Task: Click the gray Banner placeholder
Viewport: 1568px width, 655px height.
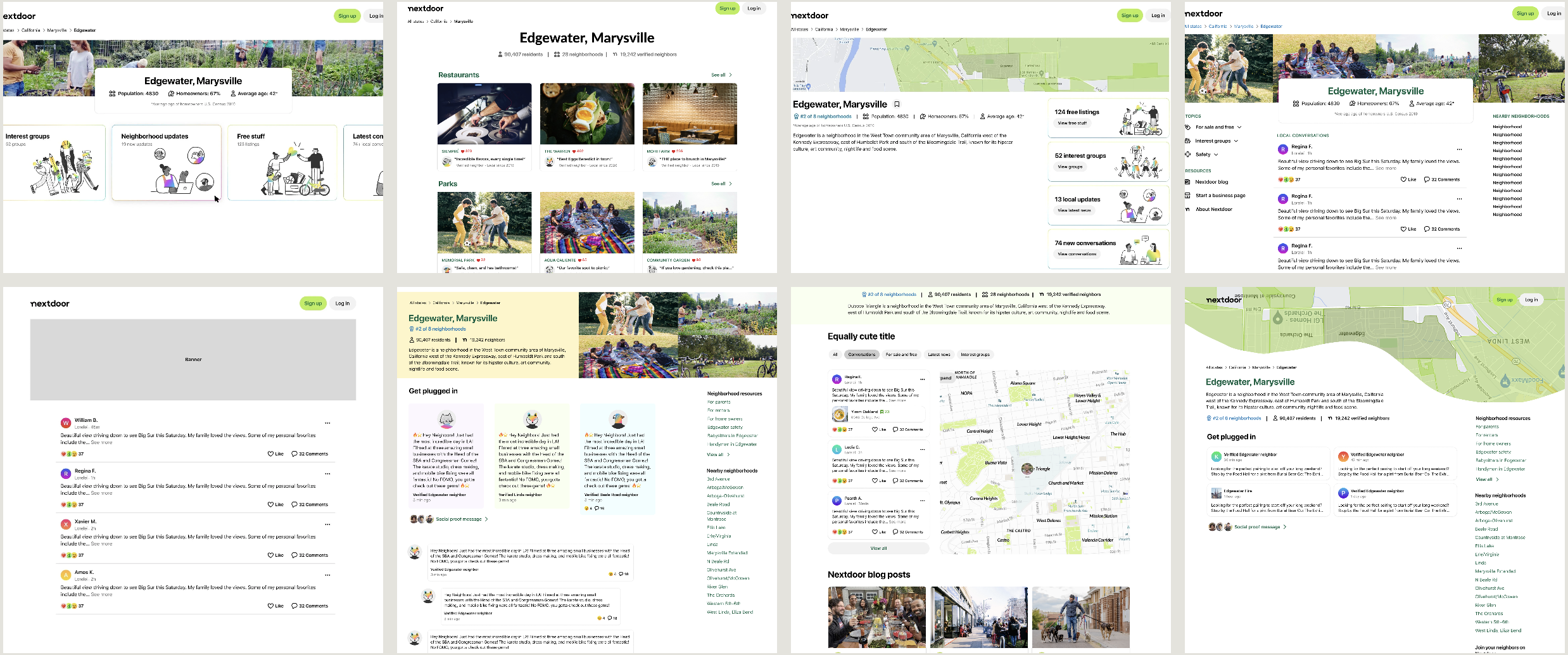Action: pos(193,360)
